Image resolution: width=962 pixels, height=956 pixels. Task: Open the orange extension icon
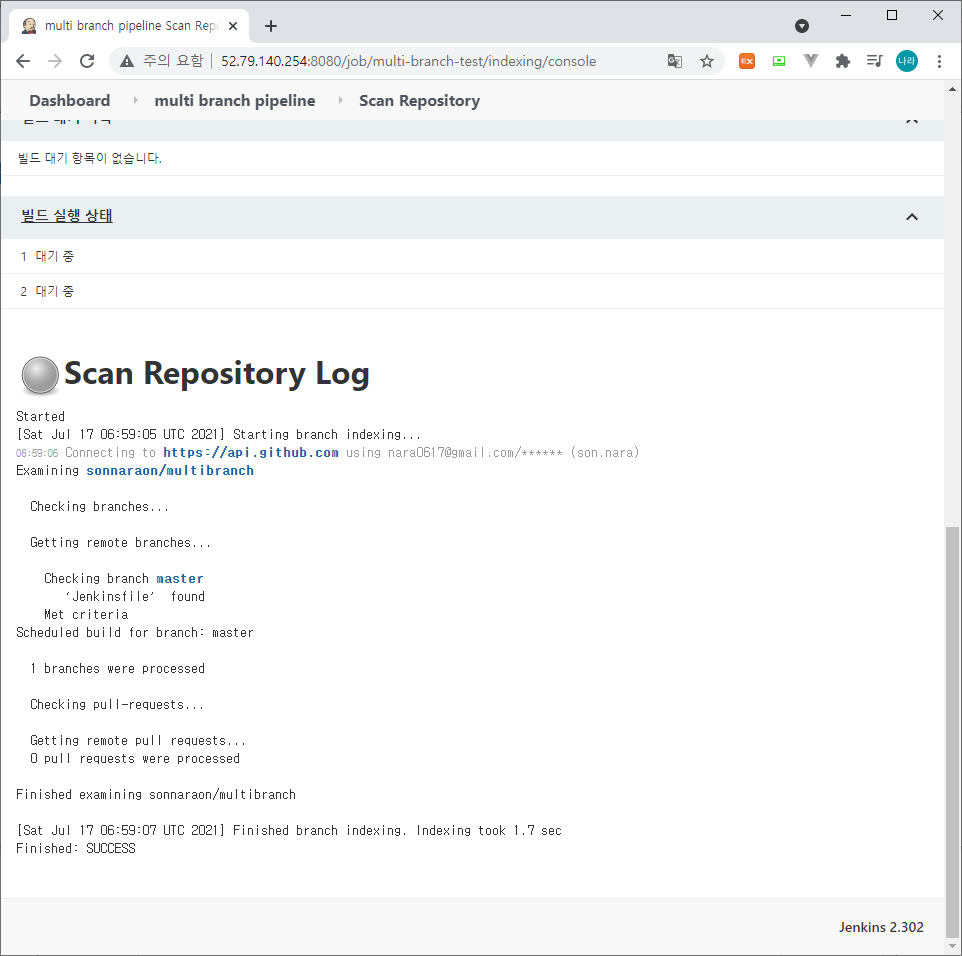click(x=747, y=61)
